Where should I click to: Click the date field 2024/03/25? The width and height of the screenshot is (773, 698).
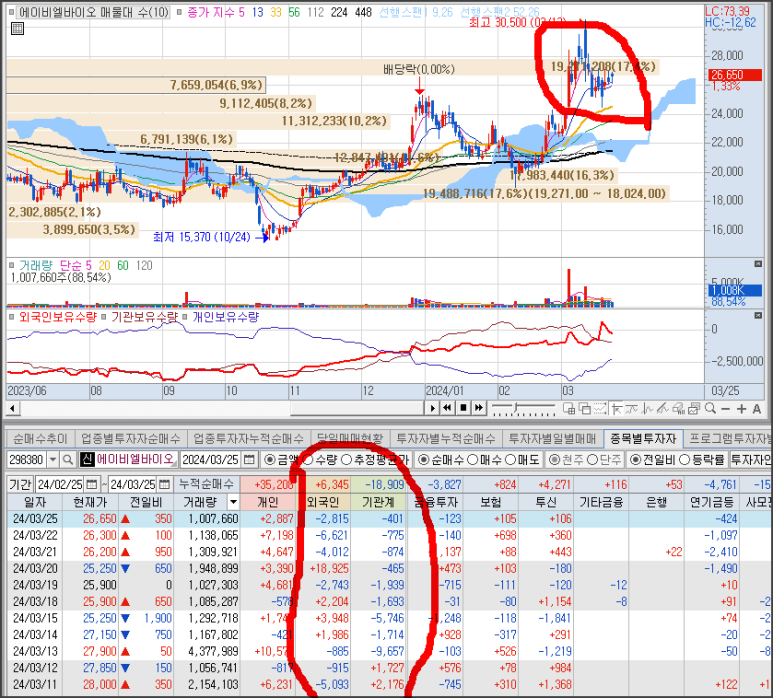(x=211, y=460)
